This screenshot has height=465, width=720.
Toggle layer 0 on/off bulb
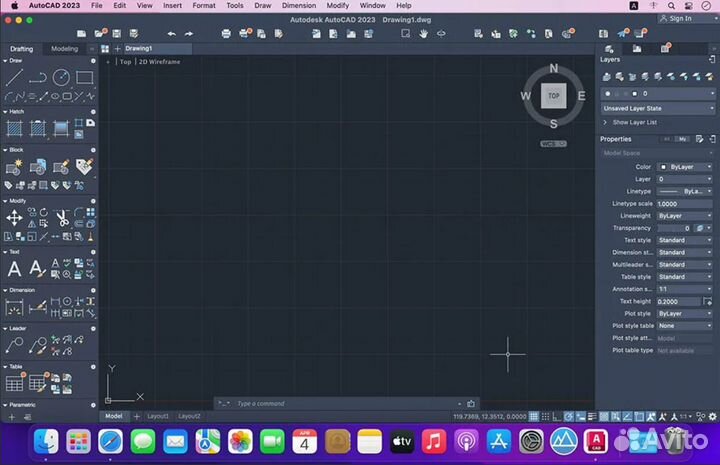tap(608, 94)
